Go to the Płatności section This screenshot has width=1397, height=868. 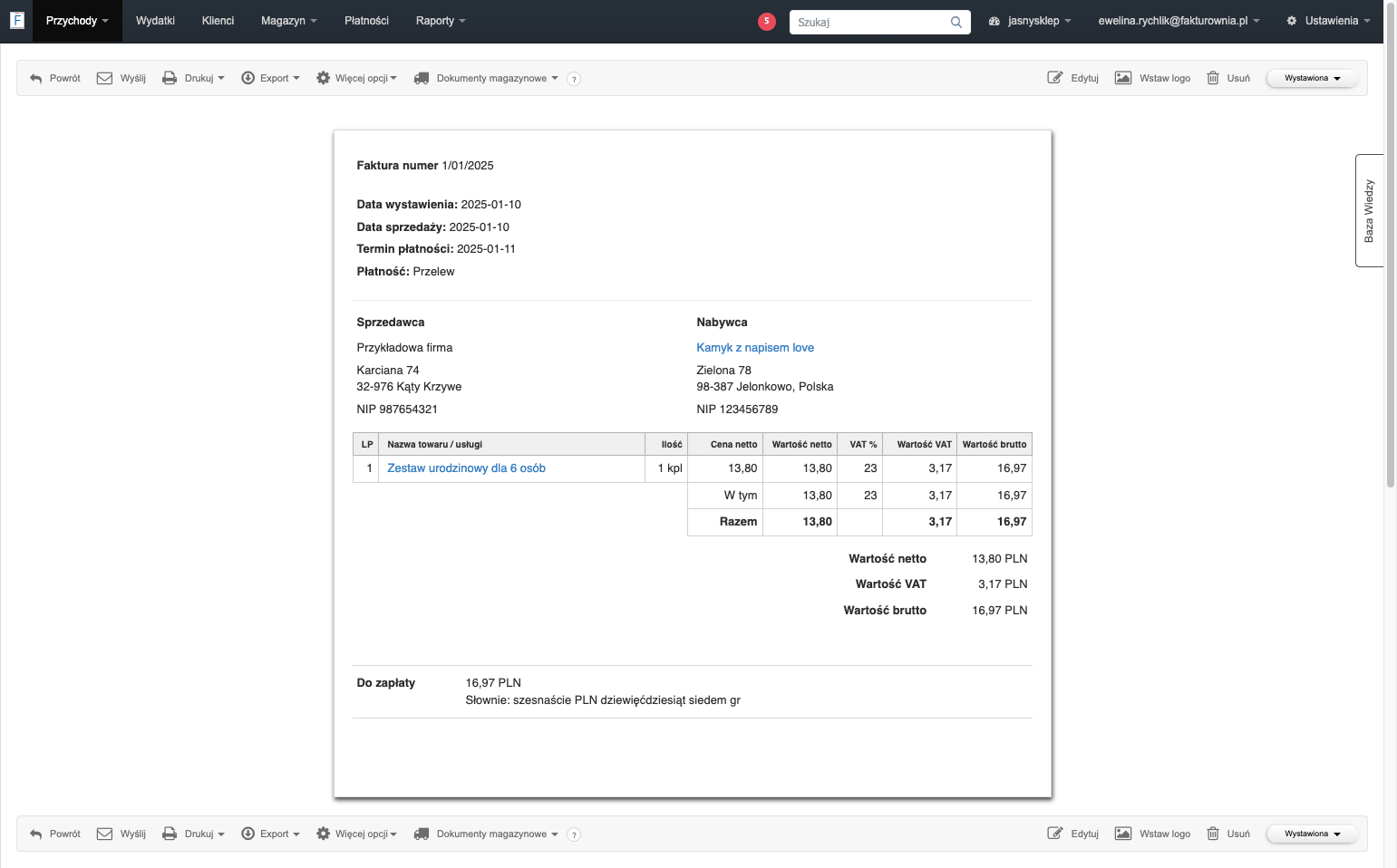[x=366, y=21]
